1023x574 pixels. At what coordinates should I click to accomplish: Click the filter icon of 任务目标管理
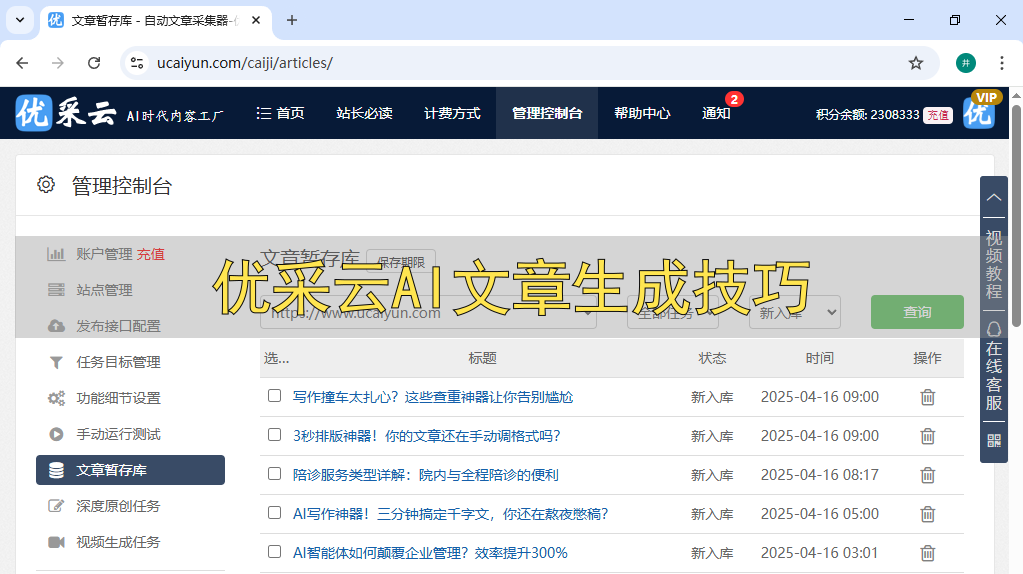56,362
